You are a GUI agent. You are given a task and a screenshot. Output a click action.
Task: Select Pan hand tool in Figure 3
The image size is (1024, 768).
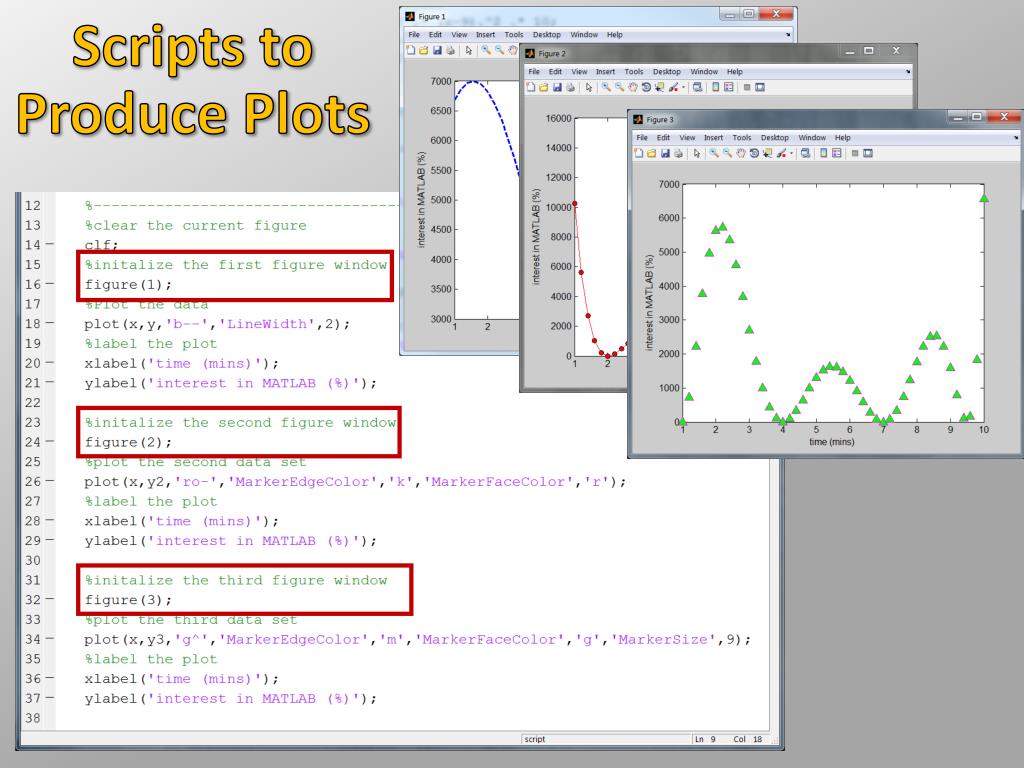click(741, 153)
